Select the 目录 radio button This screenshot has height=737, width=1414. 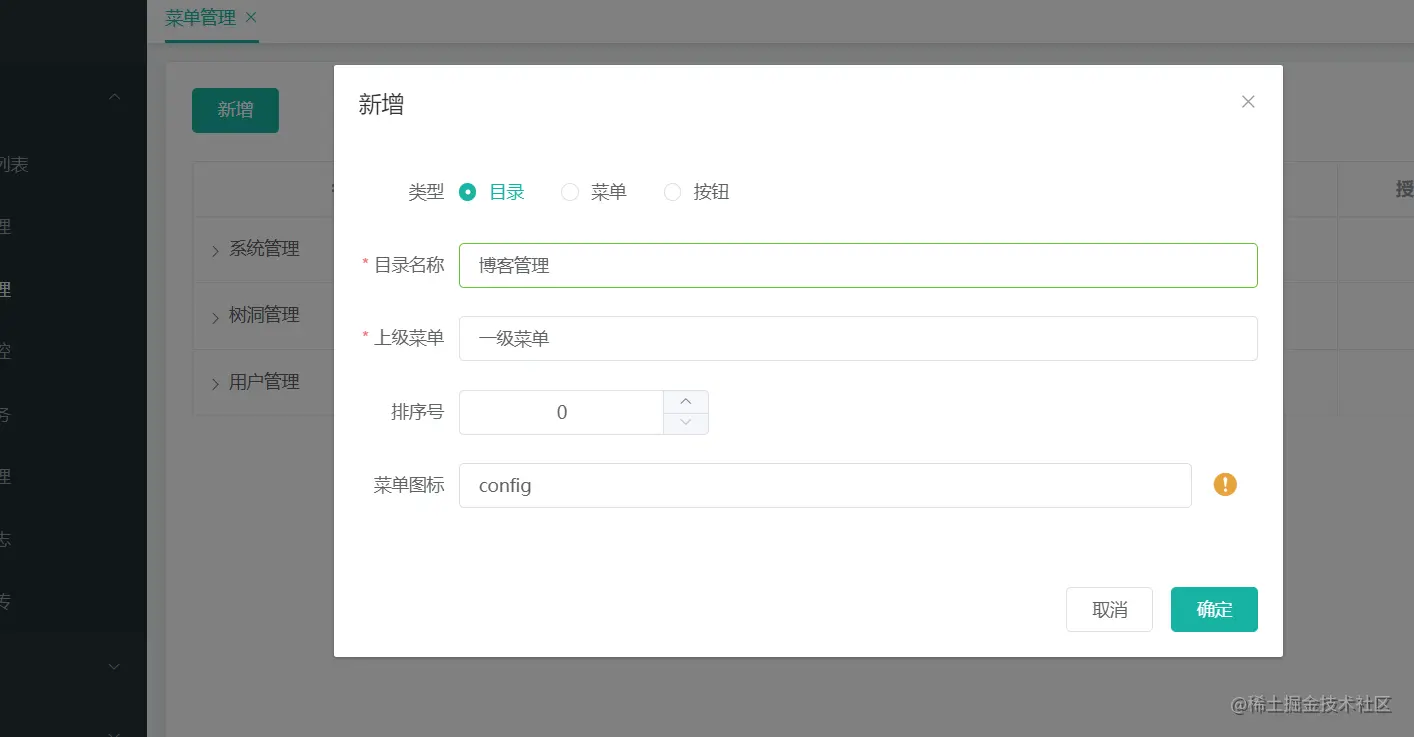click(467, 192)
